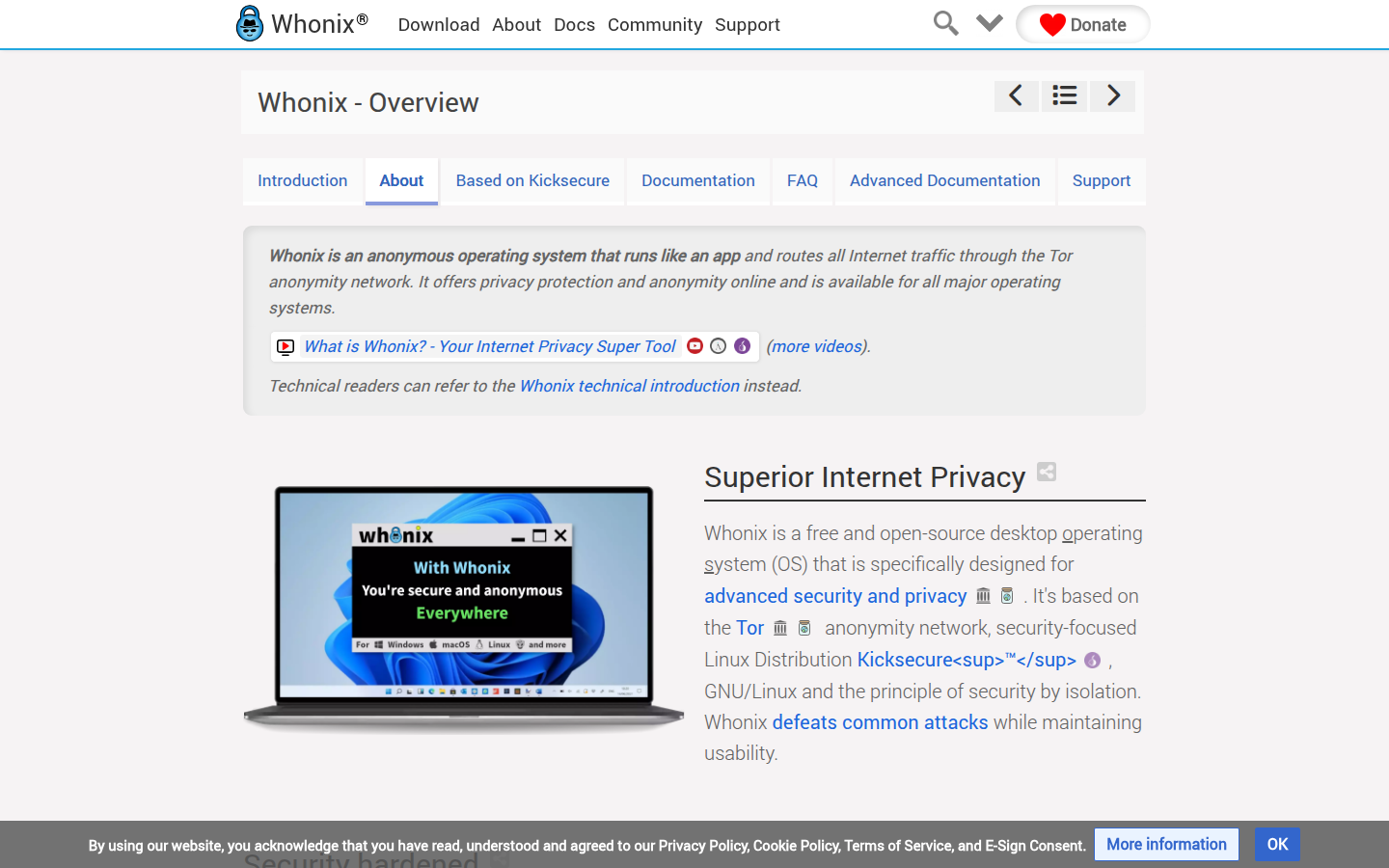The height and width of the screenshot is (868, 1389).
Task: Open the Docs menu item
Action: click(574, 25)
